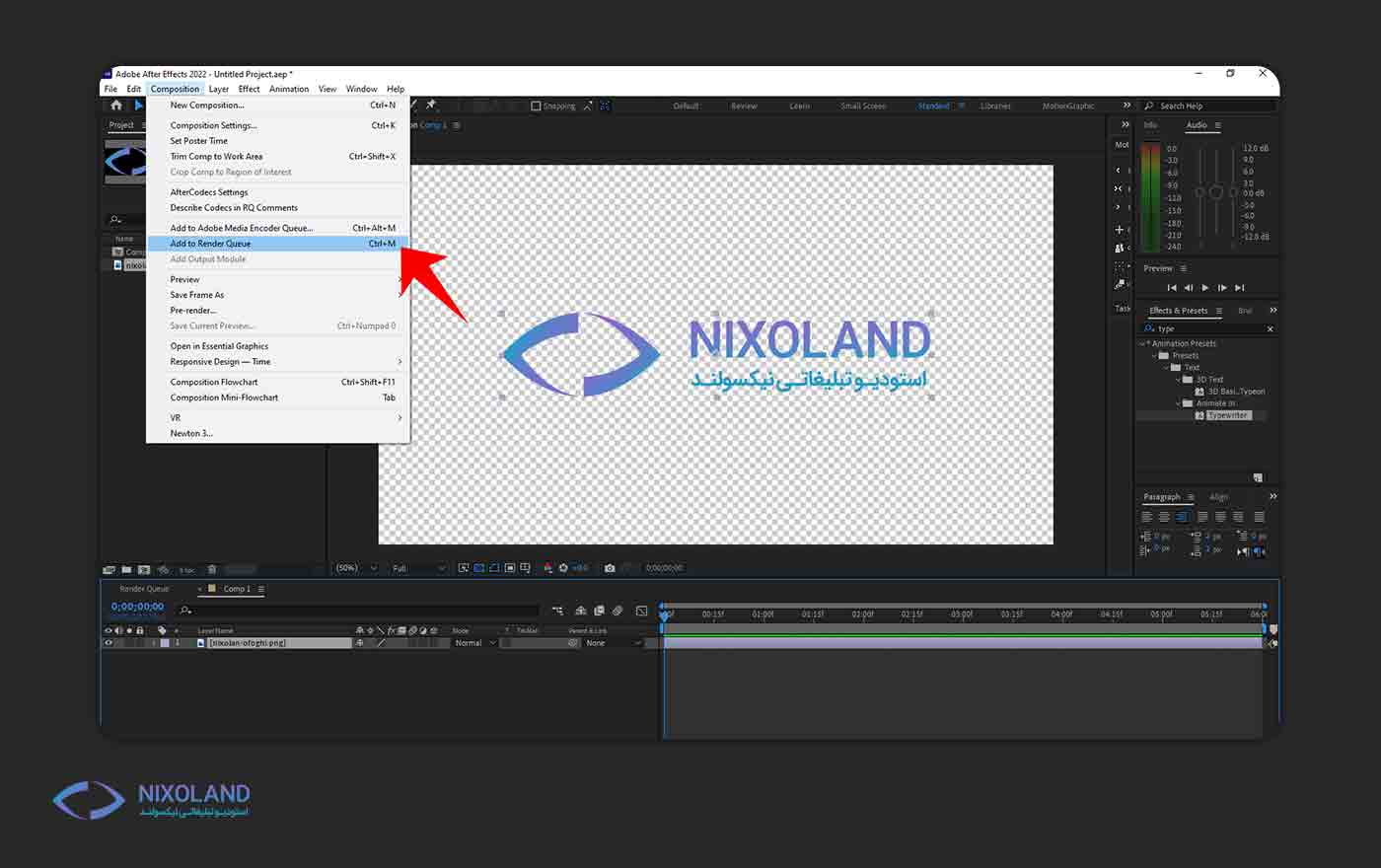
Task: Toggle frame blending icon in timeline
Action: coord(599,611)
